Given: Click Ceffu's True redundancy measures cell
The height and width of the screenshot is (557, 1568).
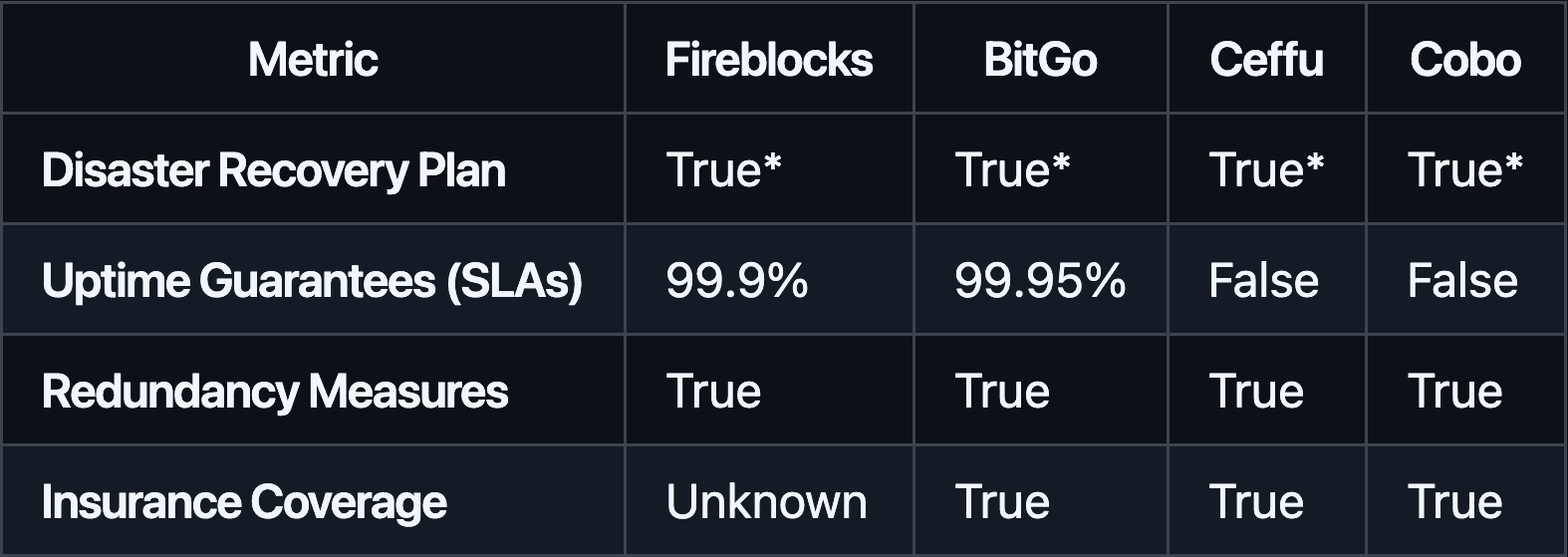Looking at the screenshot, I should (x=1256, y=392).
